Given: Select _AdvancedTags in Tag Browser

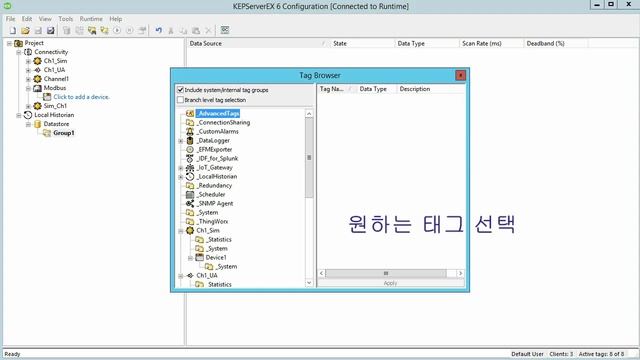Looking at the screenshot, I should [x=218, y=113].
